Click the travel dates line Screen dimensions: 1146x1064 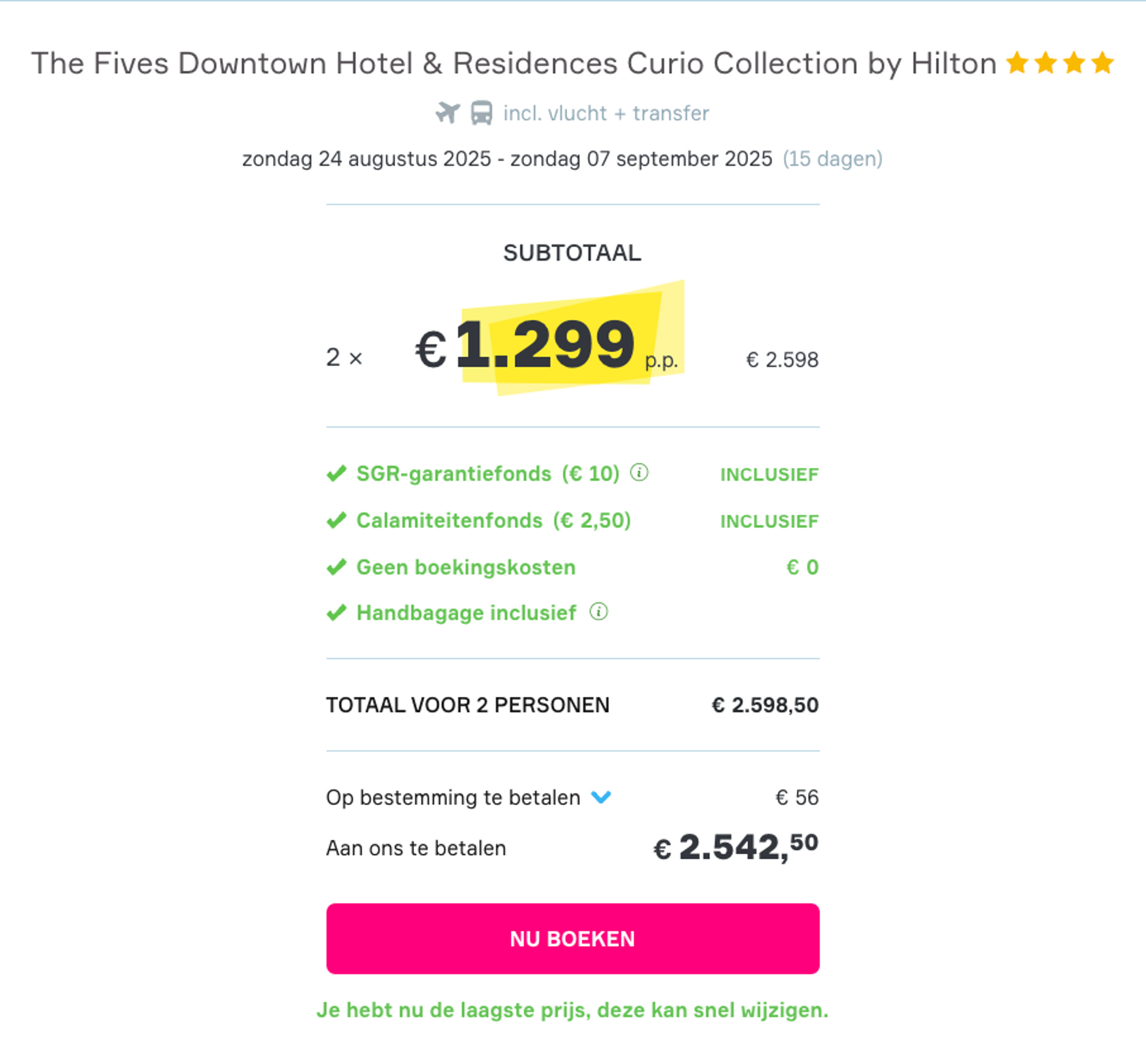pos(507,158)
